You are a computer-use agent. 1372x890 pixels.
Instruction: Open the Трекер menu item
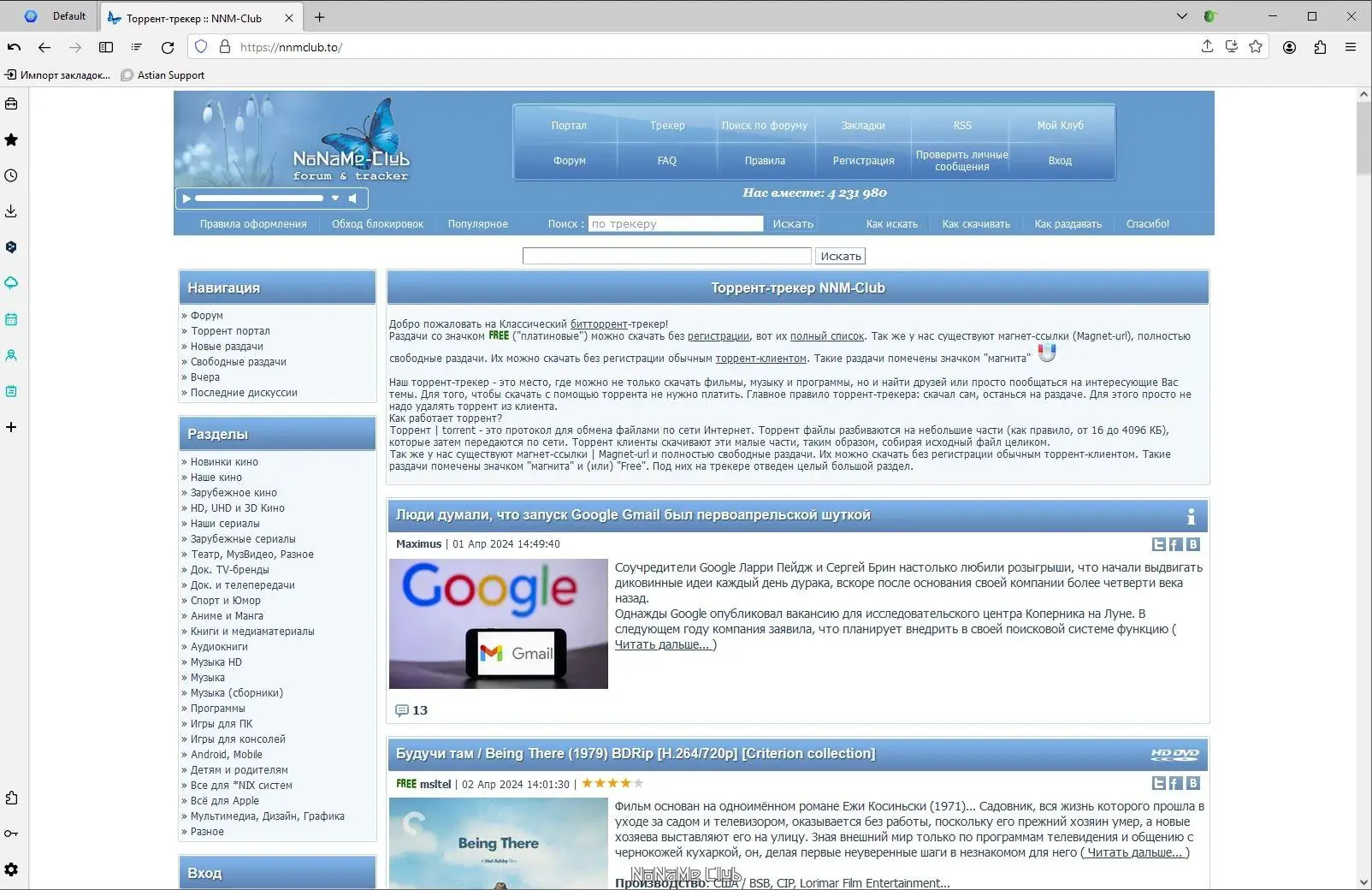[667, 126]
